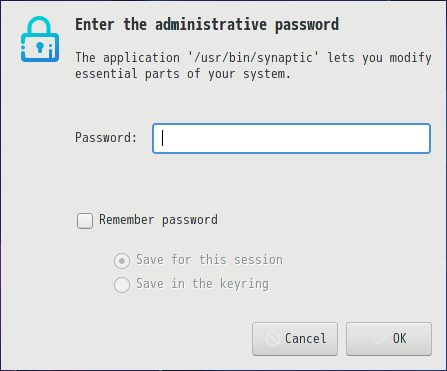Click the prohibition icon on Cancel
Image resolution: width=447 pixels, height=371 pixels.
click(x=273, y=339)
